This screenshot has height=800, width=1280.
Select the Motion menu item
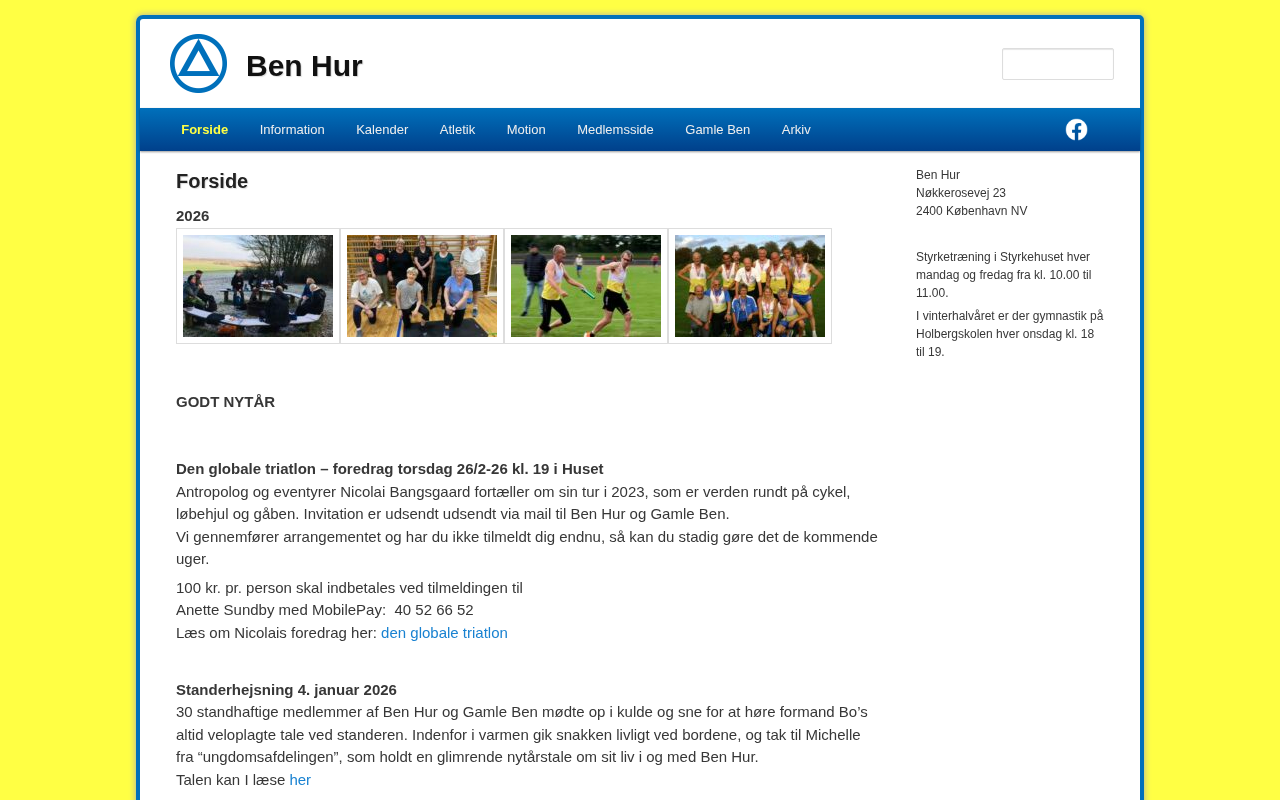pos(526,130)
